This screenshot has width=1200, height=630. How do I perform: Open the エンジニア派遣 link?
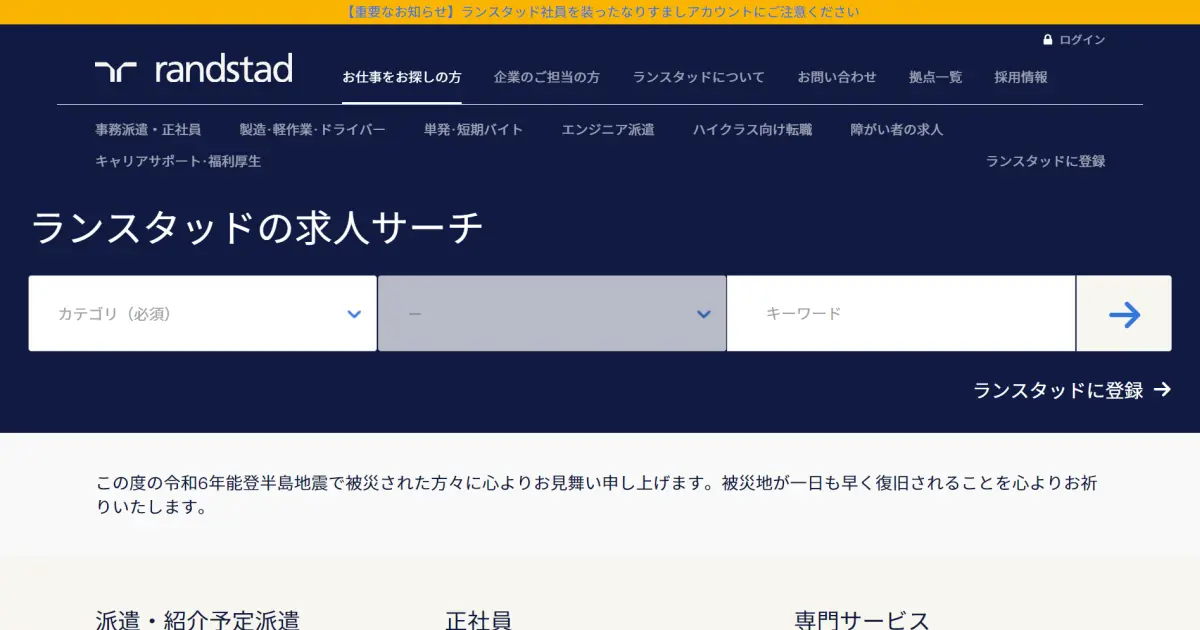[607, 130]
